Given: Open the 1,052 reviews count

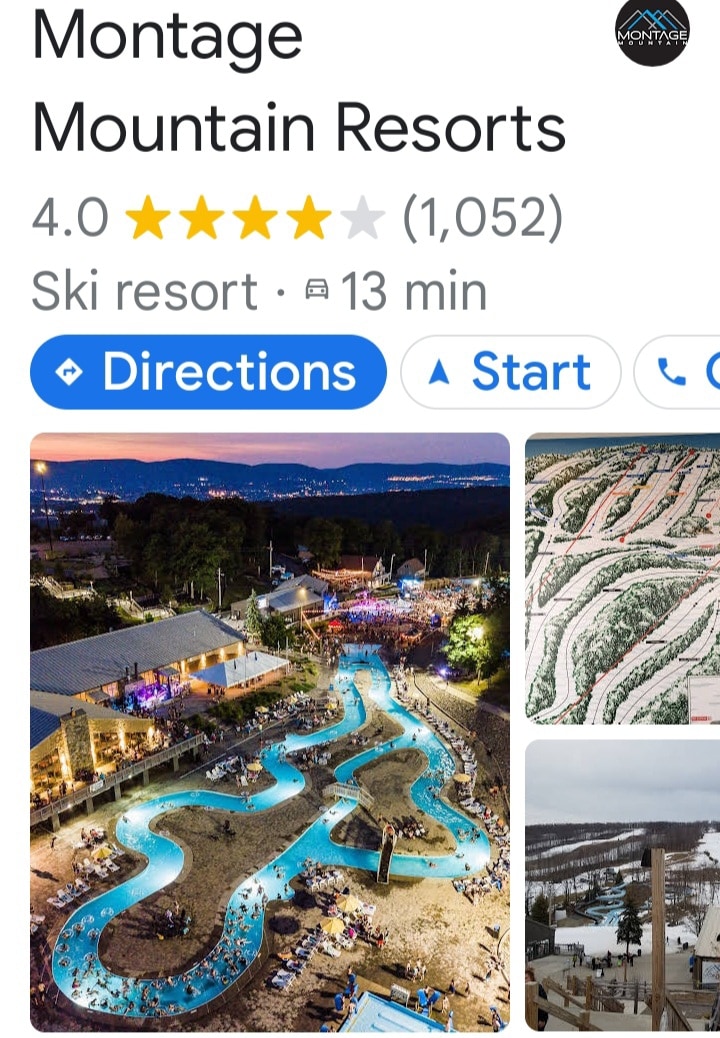Looking at the screenshot, I should coord(483,217).
